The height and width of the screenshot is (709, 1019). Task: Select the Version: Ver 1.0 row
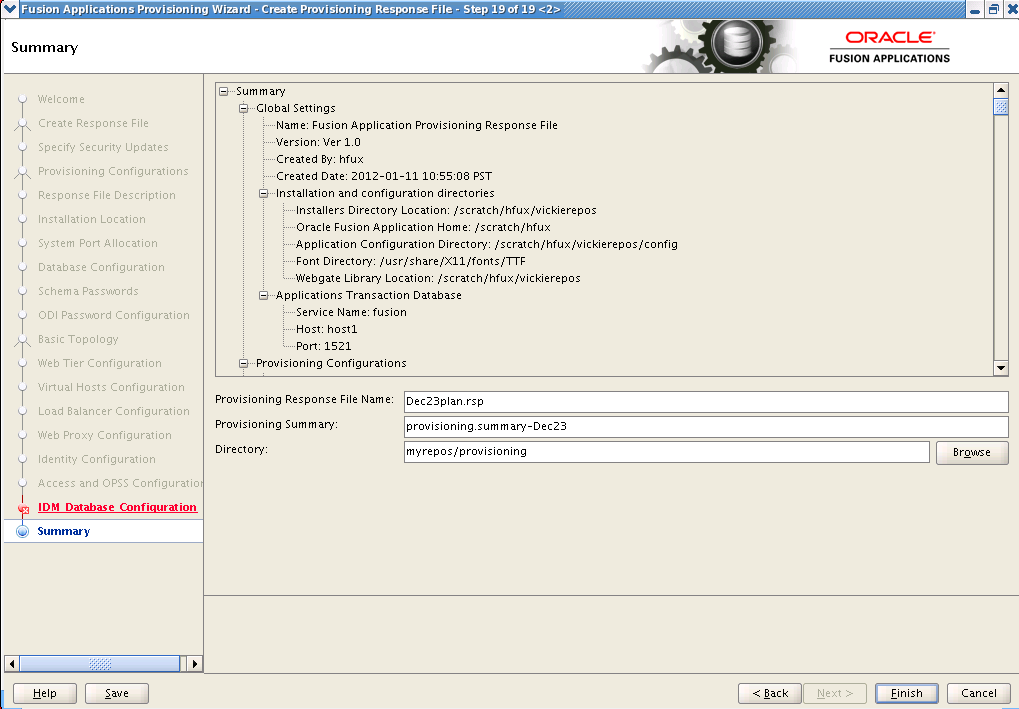(318, 142)
